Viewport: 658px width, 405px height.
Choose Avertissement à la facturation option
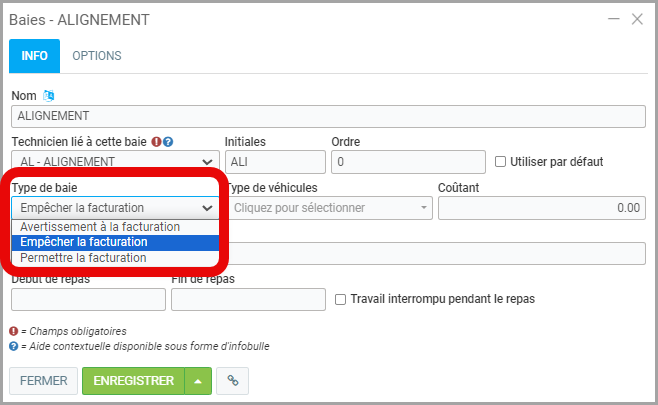tap(100, 227)
